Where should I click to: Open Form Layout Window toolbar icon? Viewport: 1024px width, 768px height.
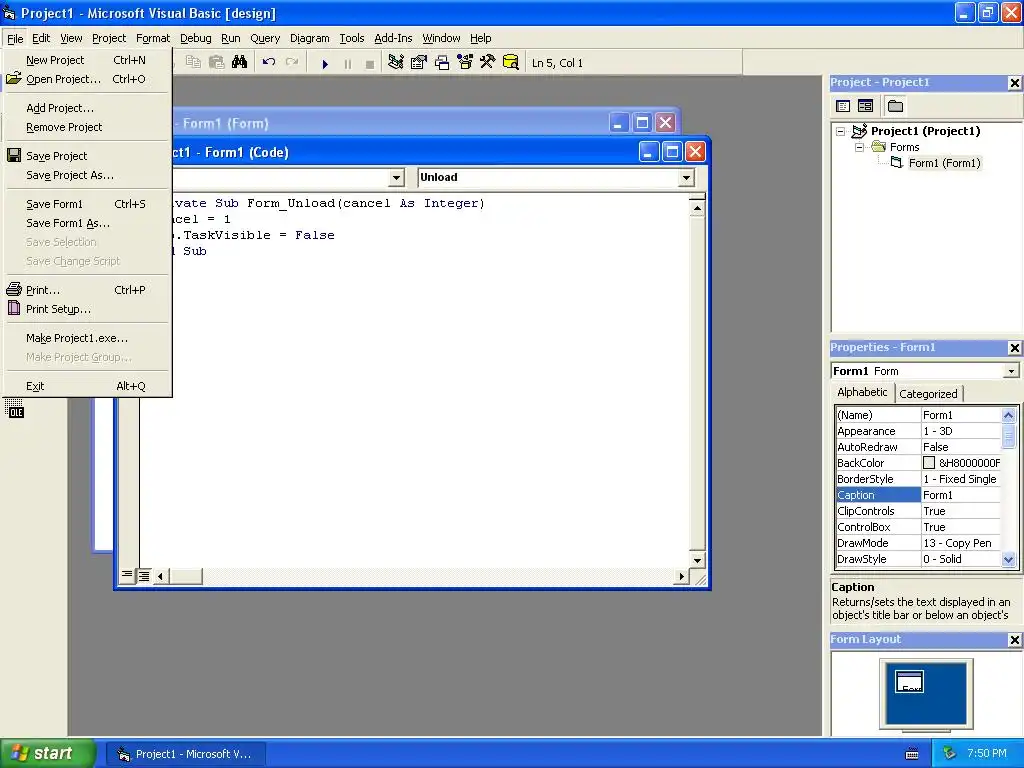point(442,62)
